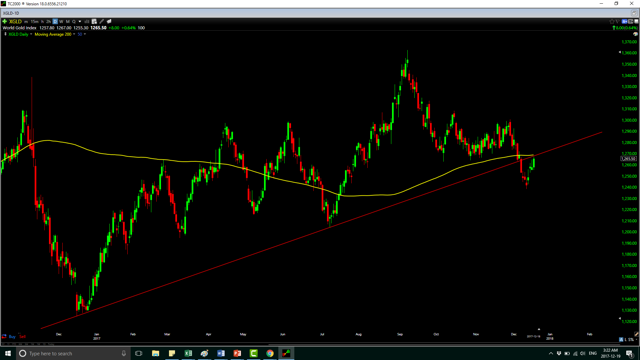The image size is (640, 360).
Task: Open Excel from the Windows taskbar
Action: coord(188,353)
